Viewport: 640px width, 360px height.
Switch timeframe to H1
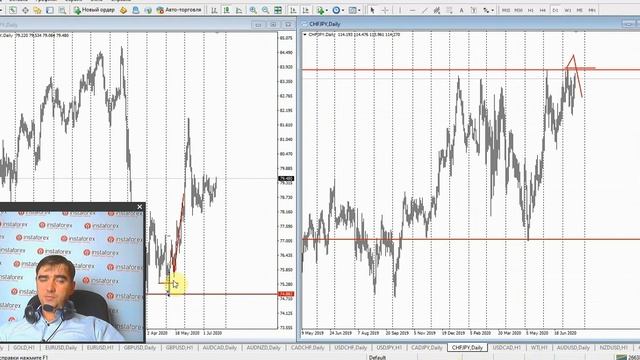tap(531, 10)
